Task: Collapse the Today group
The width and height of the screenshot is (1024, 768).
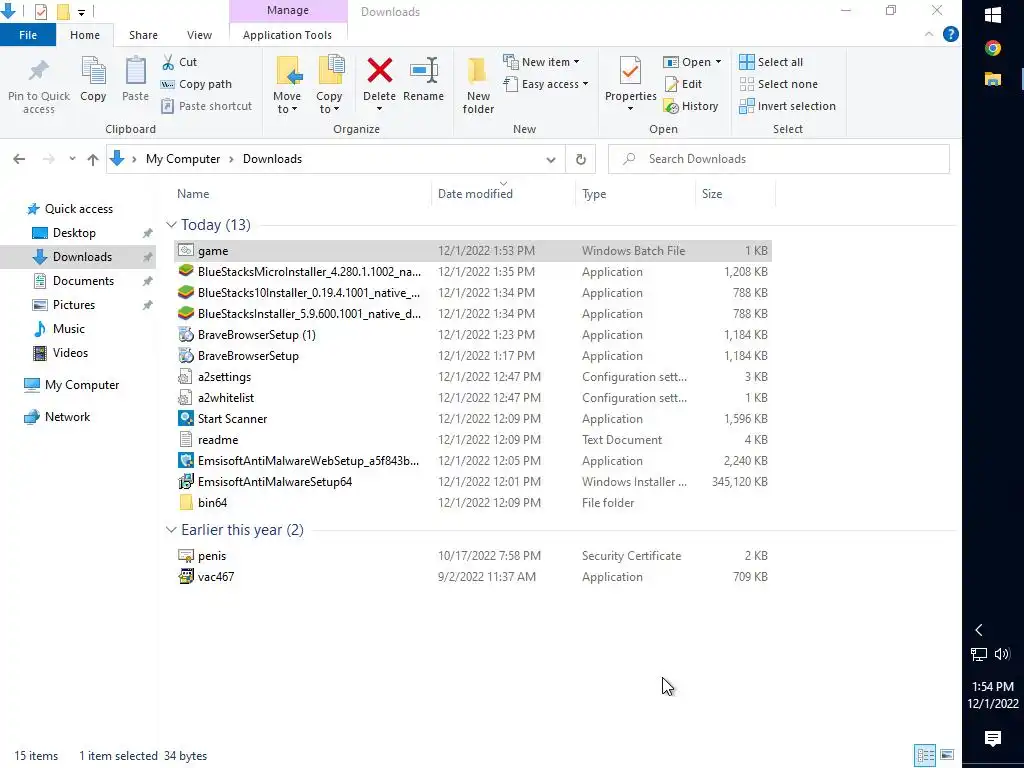Action: (171, 225)
